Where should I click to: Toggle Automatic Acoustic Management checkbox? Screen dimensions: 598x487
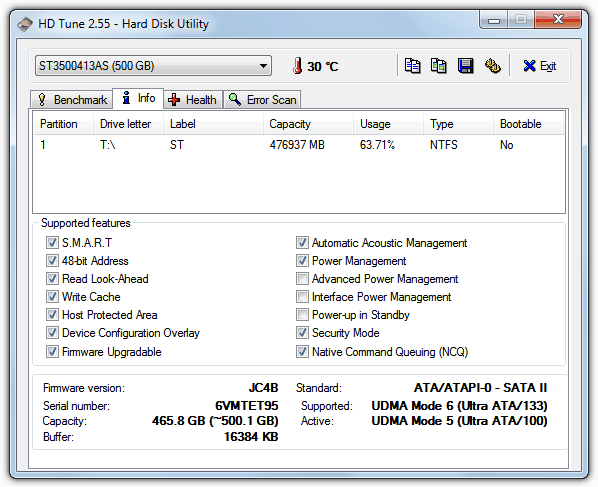coord(302,243)
